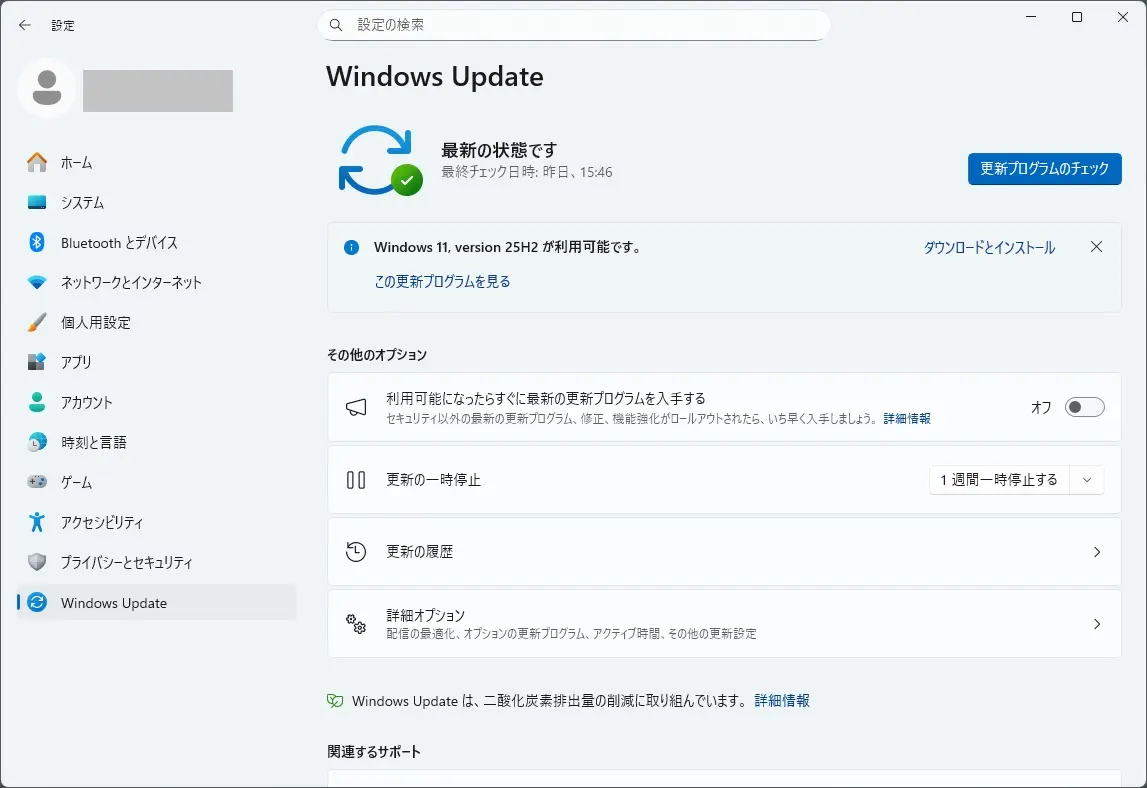Click the アクセシビリティ person icon

[37, 522]
